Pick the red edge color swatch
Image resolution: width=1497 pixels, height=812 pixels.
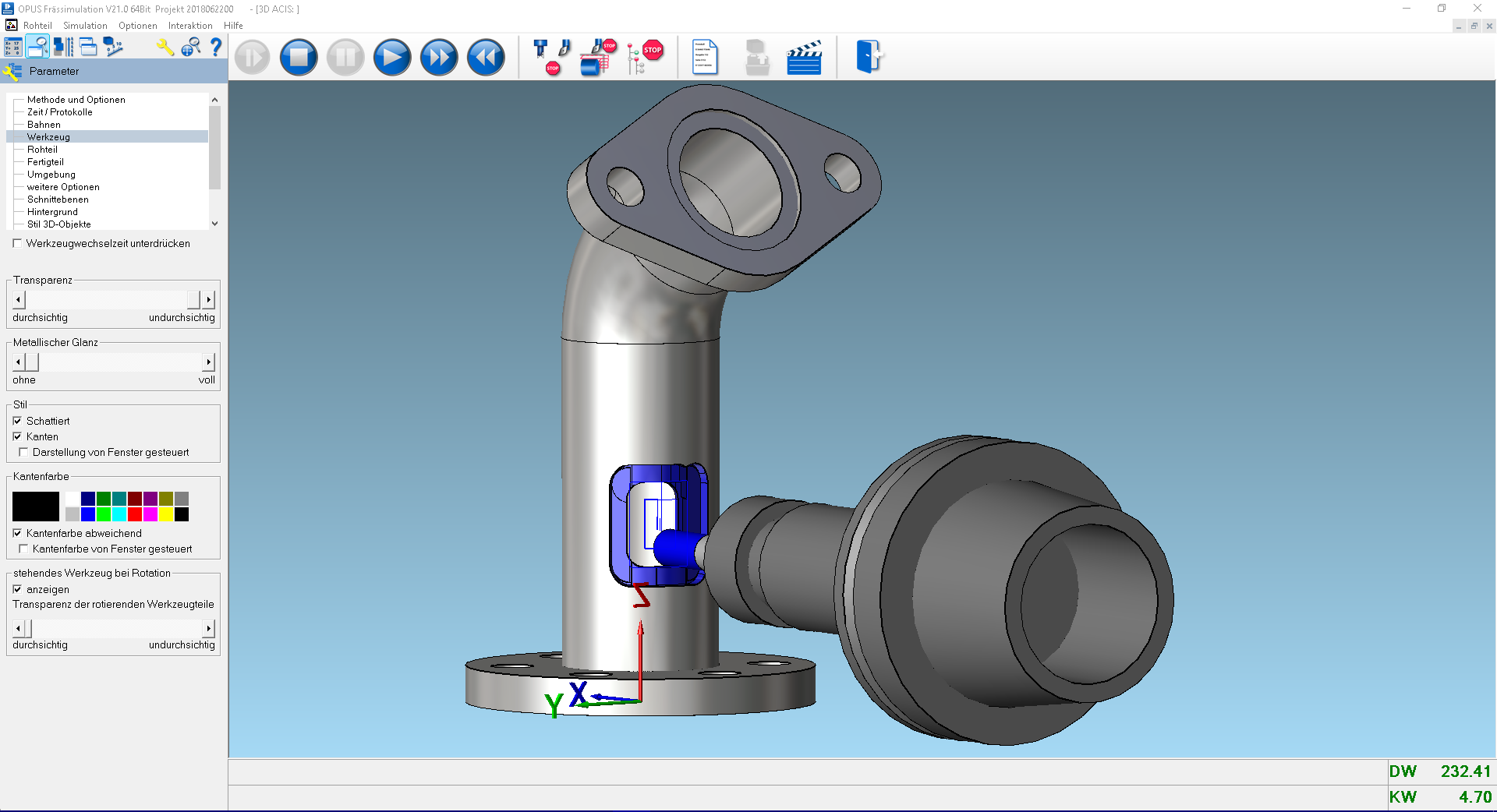(135, 514)
